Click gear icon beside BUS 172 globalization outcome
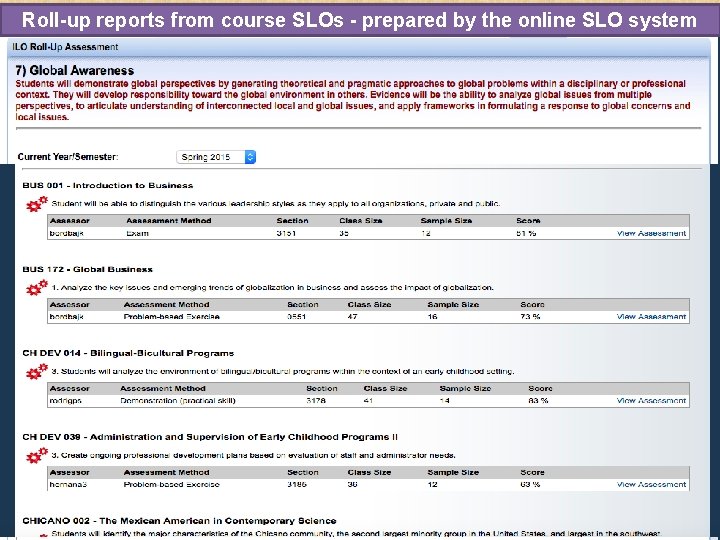Viewport: 720px width, 540px height. point(37,288)
